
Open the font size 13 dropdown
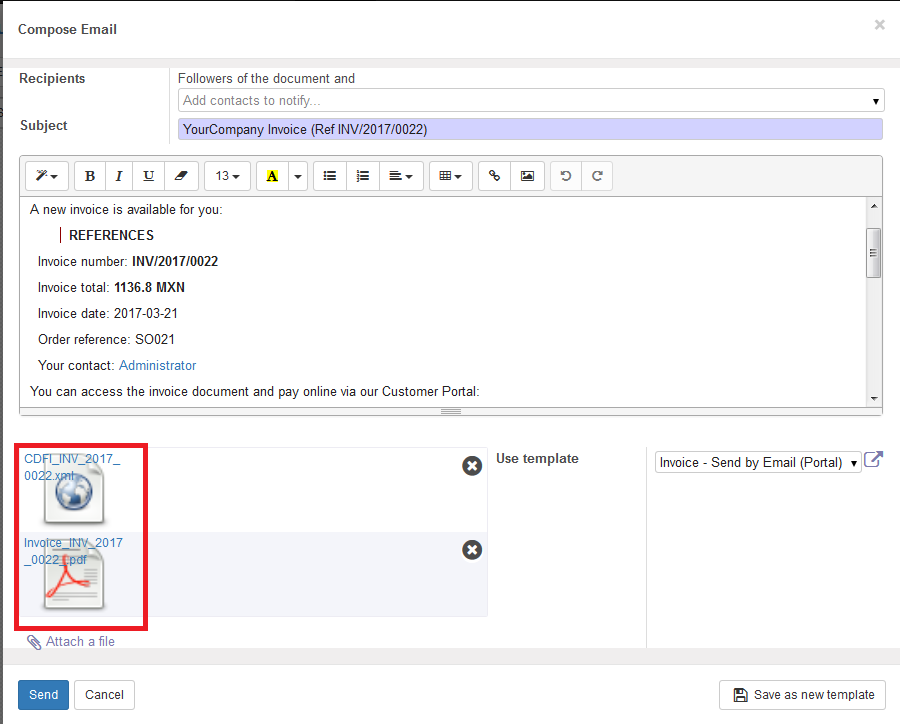[x=227, y=176]
